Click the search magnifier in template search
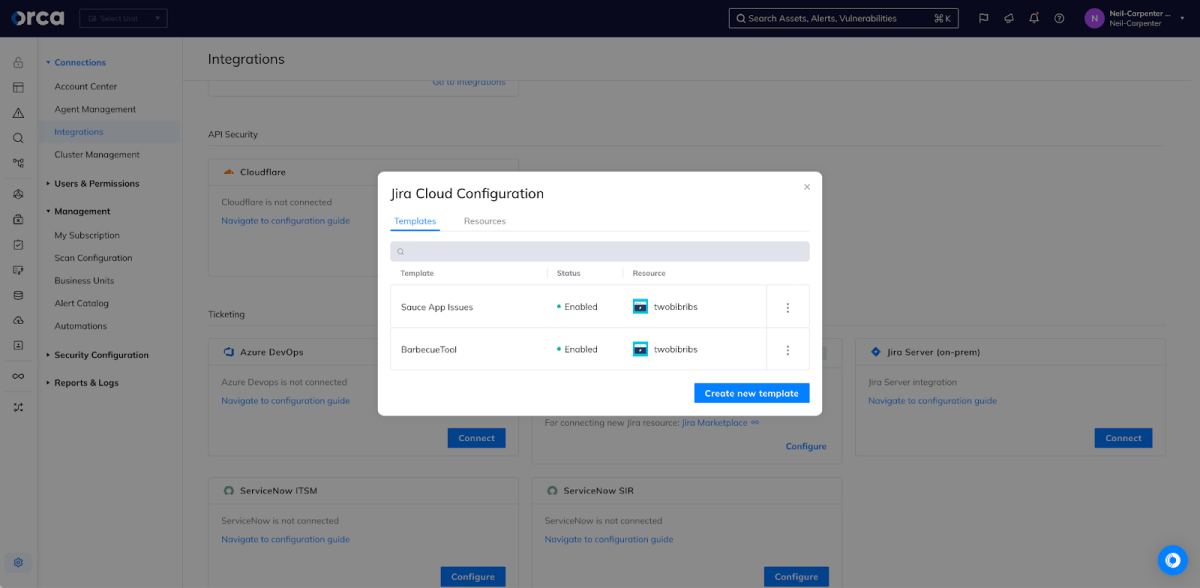 coord(401,252)
